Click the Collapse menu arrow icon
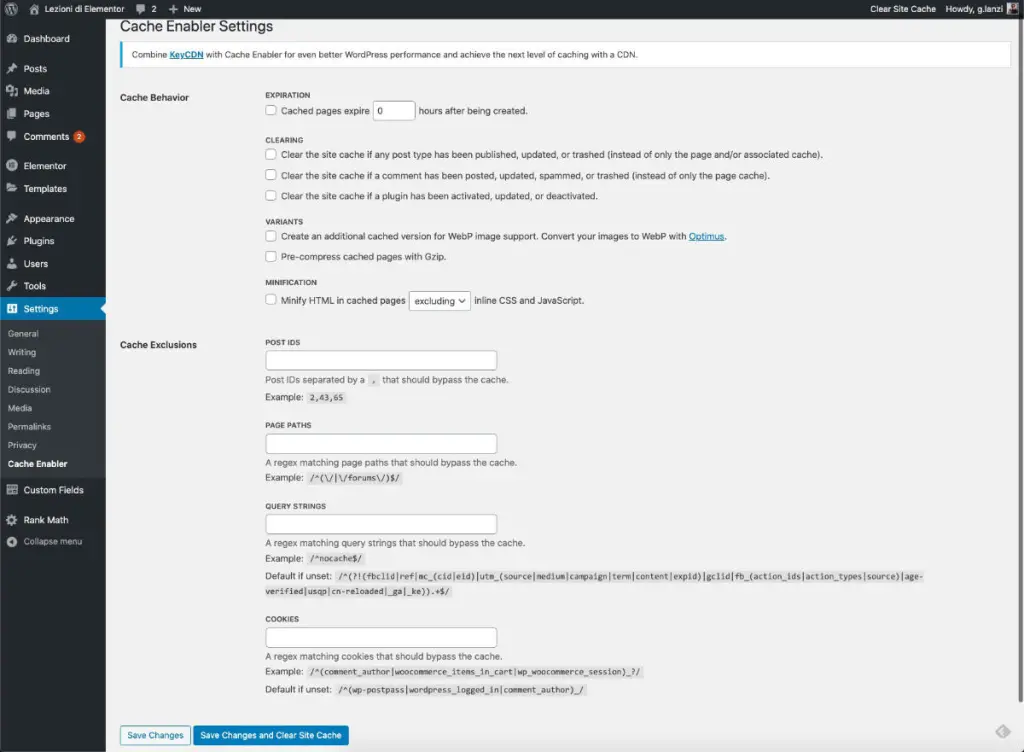 (x=12, y=542)
